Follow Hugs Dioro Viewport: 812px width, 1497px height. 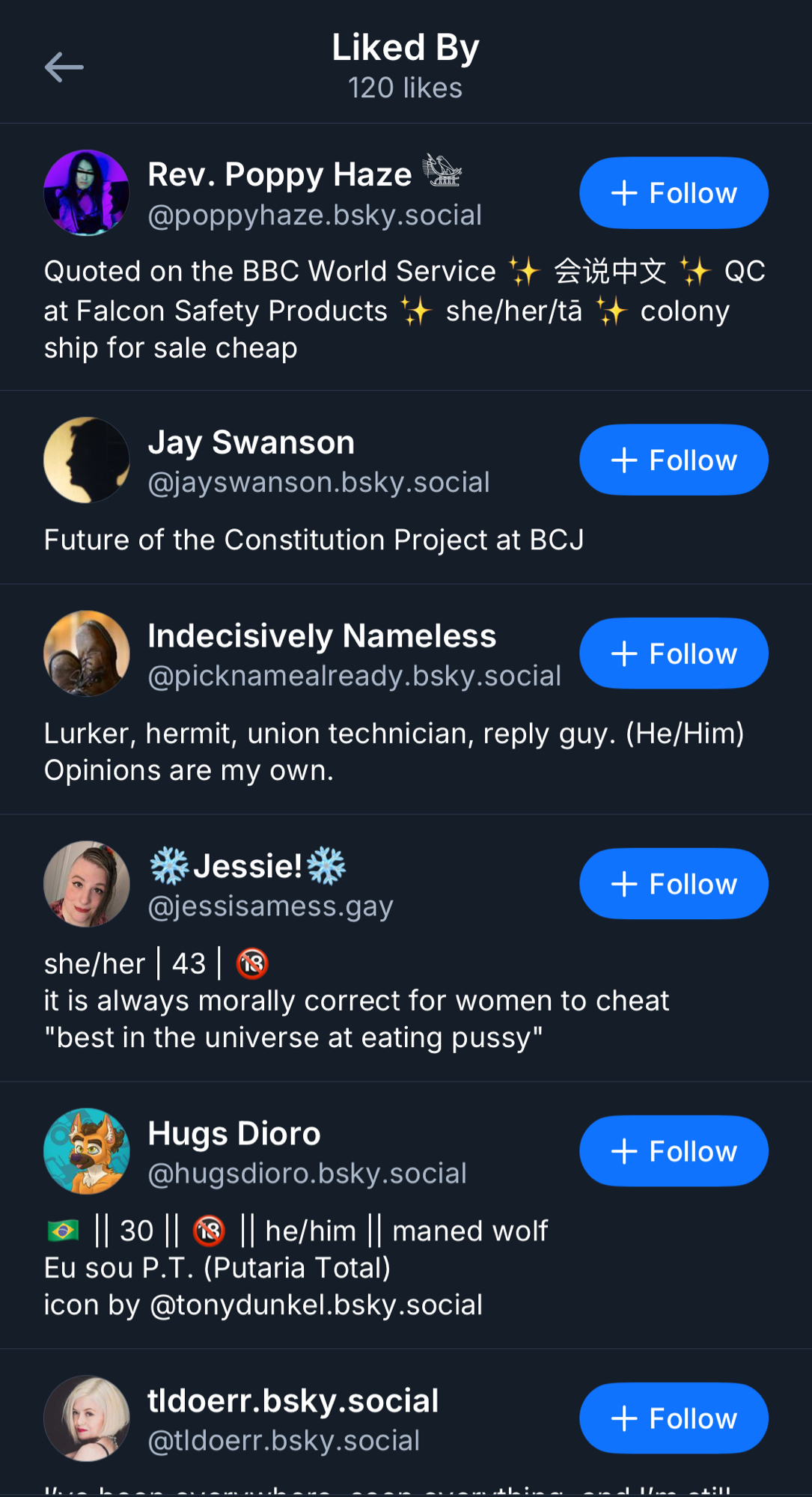(x=674, y=1151)
